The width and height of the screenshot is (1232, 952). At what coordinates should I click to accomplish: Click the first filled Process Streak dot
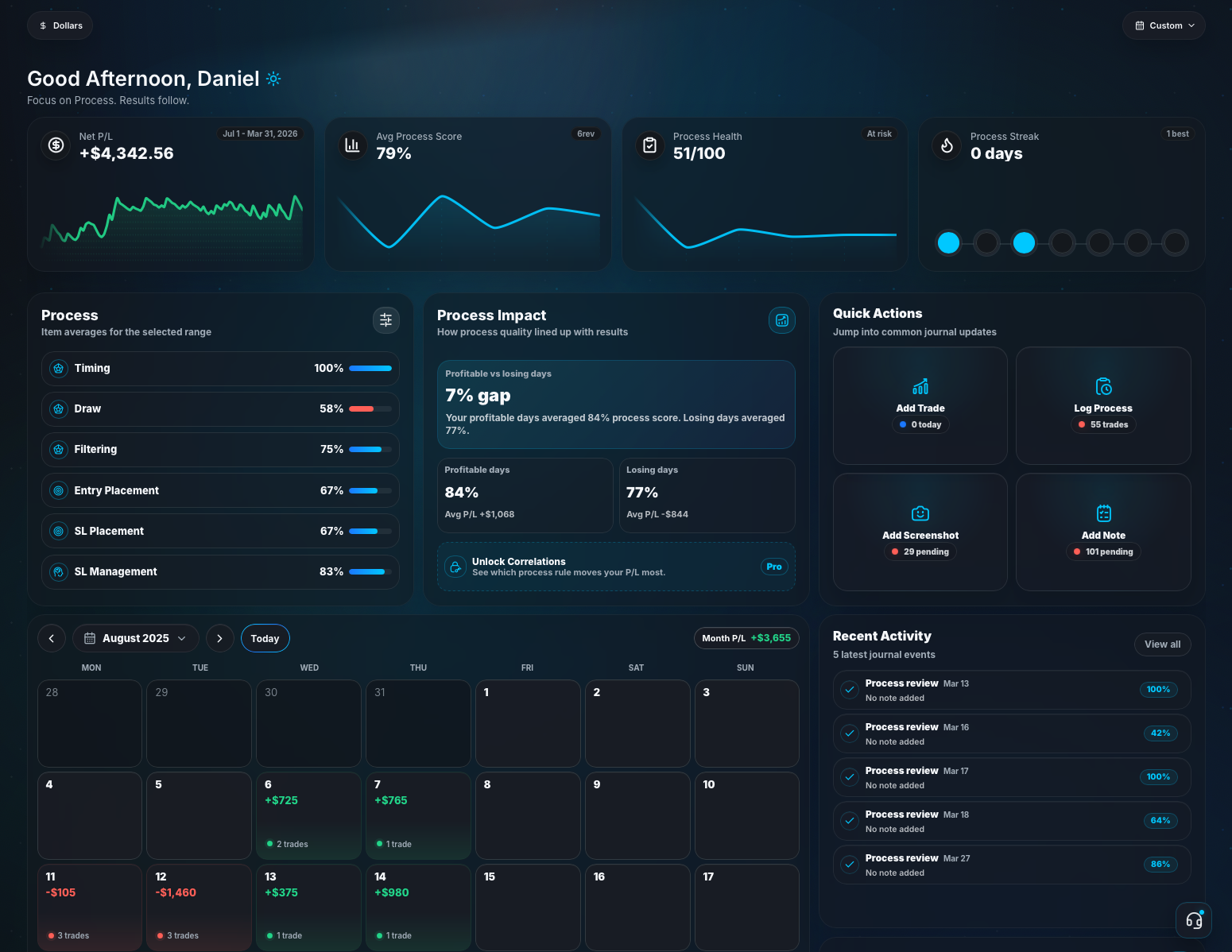point(948,243)
